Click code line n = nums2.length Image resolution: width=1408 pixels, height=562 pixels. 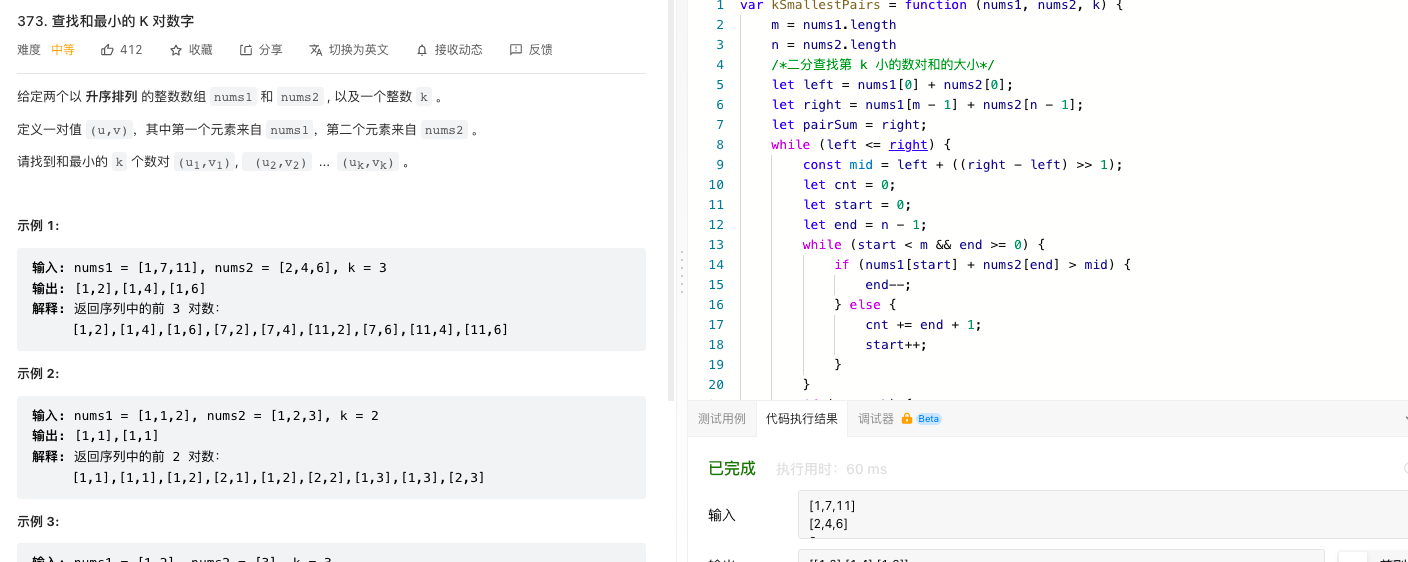pyautogui.click(x=834, y=45)
